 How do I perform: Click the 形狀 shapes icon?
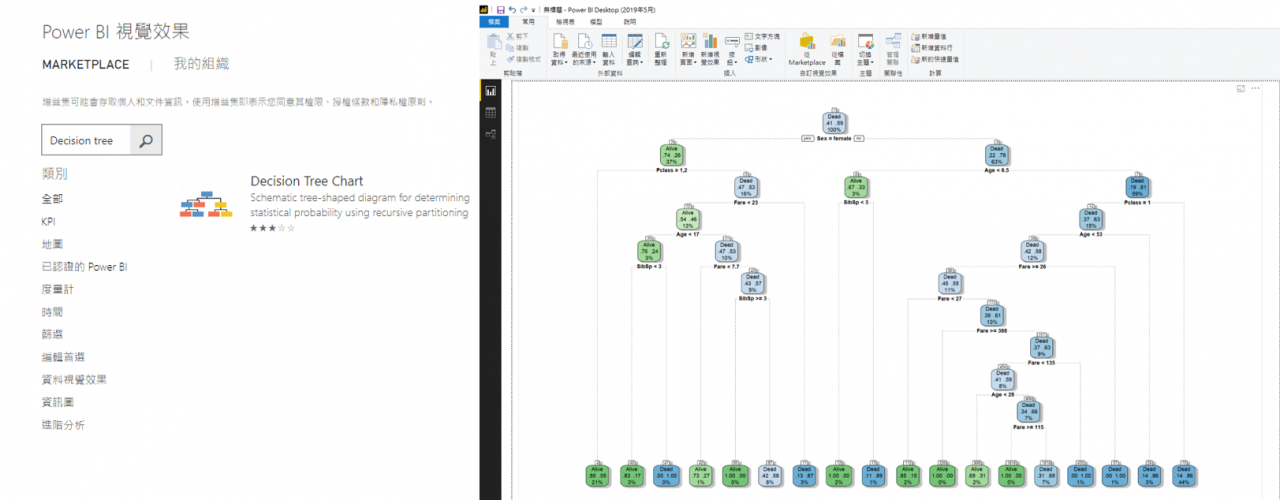pyautogui.click(x=751, y=59)
